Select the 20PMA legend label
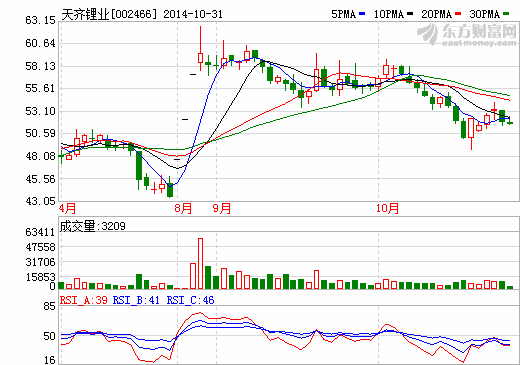This screenshot has width=520, height=365. (x=437, y=14)
